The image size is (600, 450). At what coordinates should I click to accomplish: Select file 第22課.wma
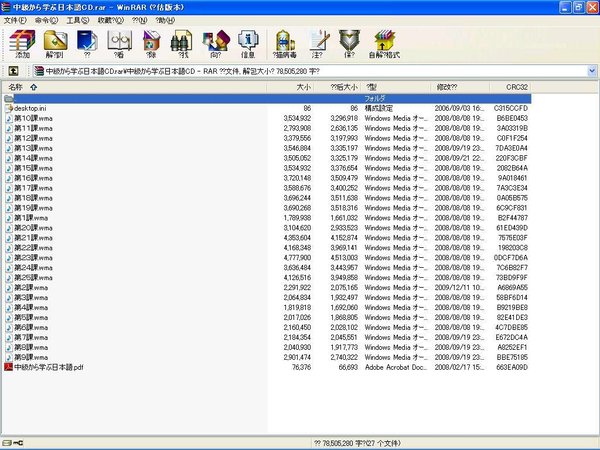tap(33, 248)
